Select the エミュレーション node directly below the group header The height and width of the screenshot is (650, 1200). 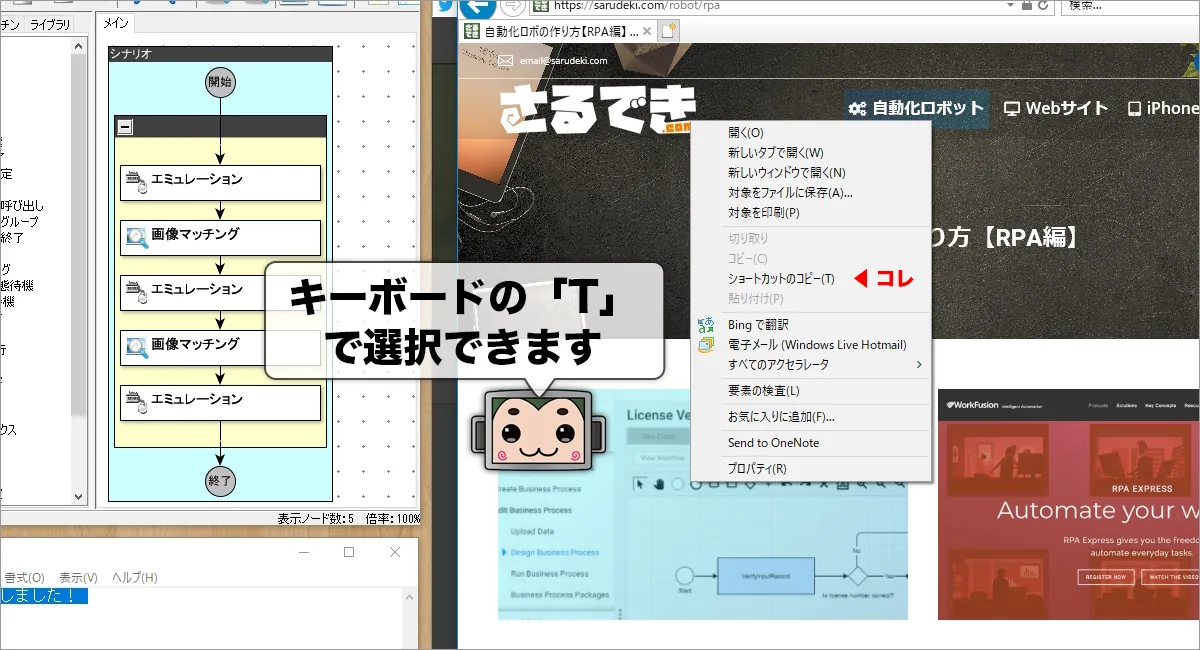click(221, 182)
